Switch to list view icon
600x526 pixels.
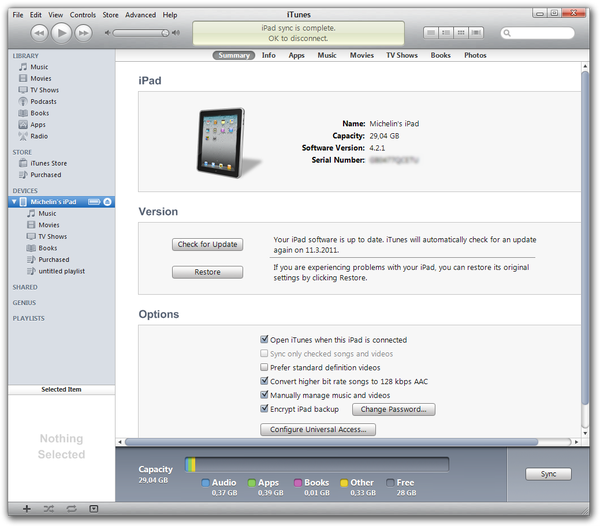[x=431, y=33]
